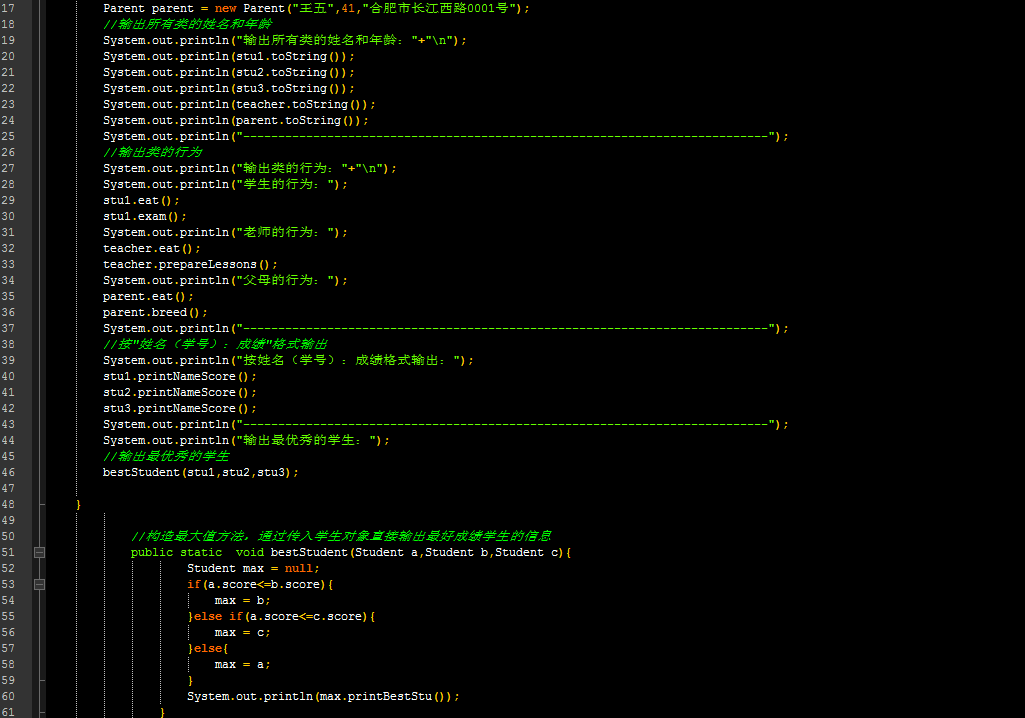Click the comment //按"姓名（学号）：成绩"格式输出

tap(215, 345)
